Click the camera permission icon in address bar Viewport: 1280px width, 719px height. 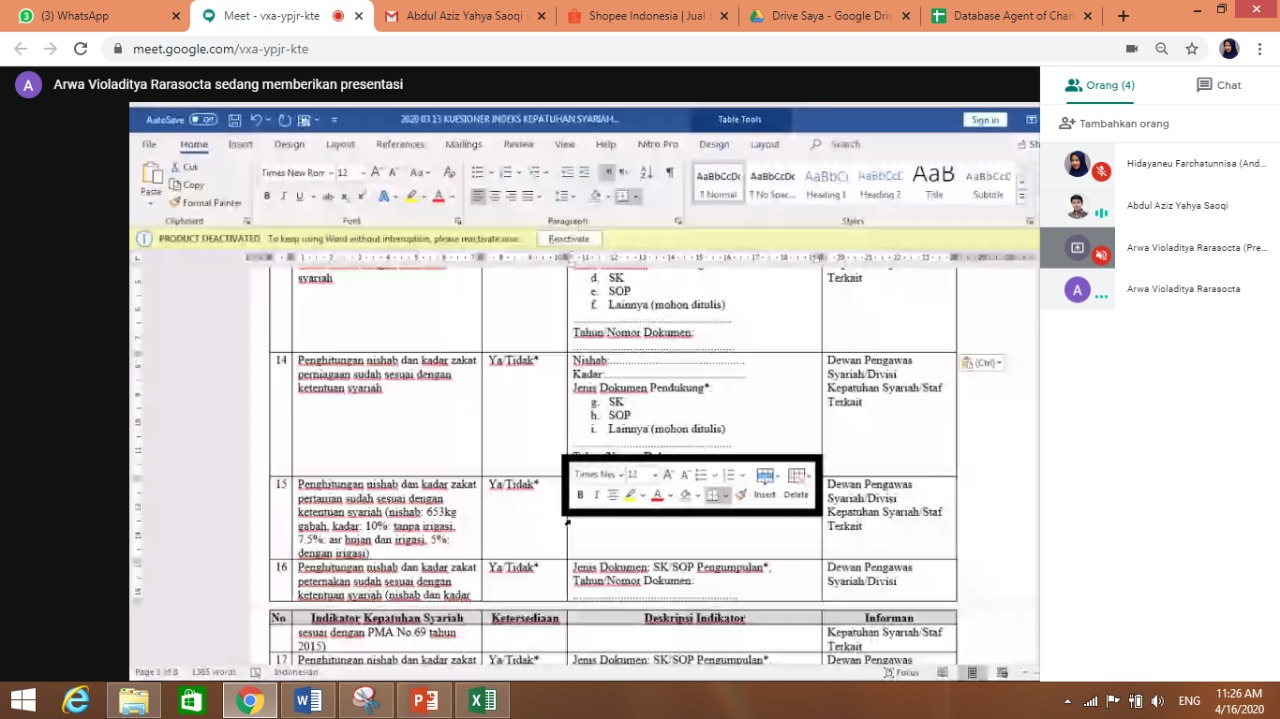pyautogui.click(x=1132, y=49)
